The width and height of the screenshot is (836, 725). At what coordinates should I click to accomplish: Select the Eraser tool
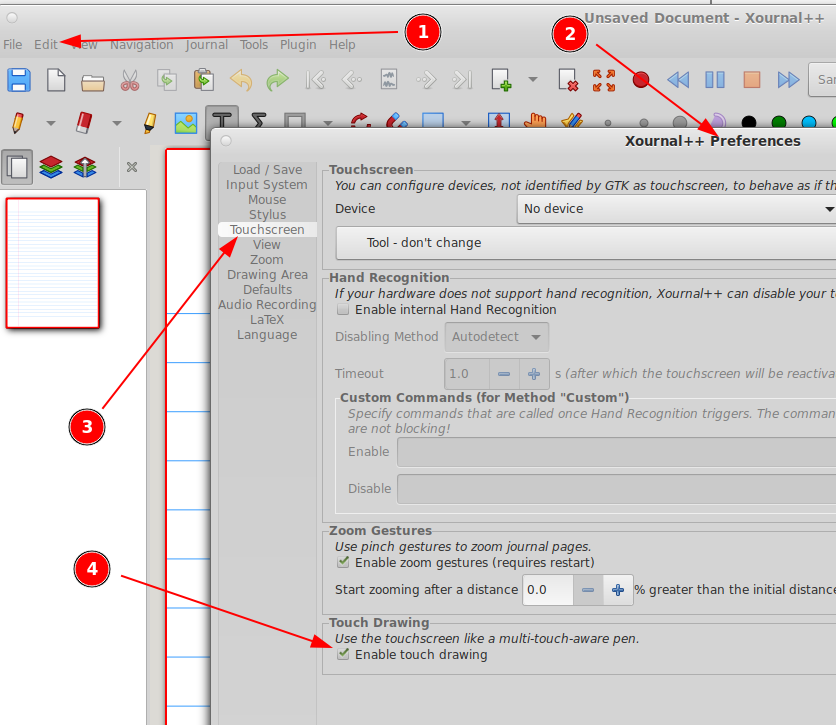click(x=84, y=123)
